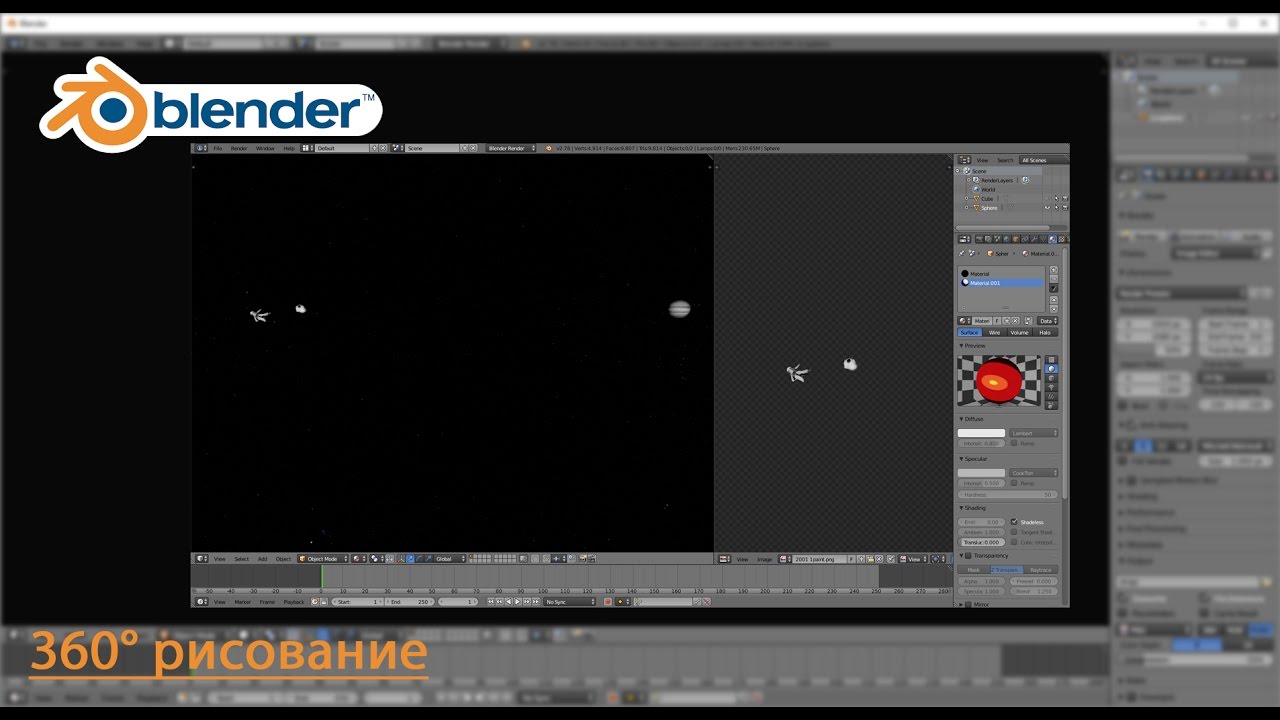Image resolution: width=1280 pixels, height=720 pixels.
Task: Click the diffuse Intensity slider
Action: [982, 443]
